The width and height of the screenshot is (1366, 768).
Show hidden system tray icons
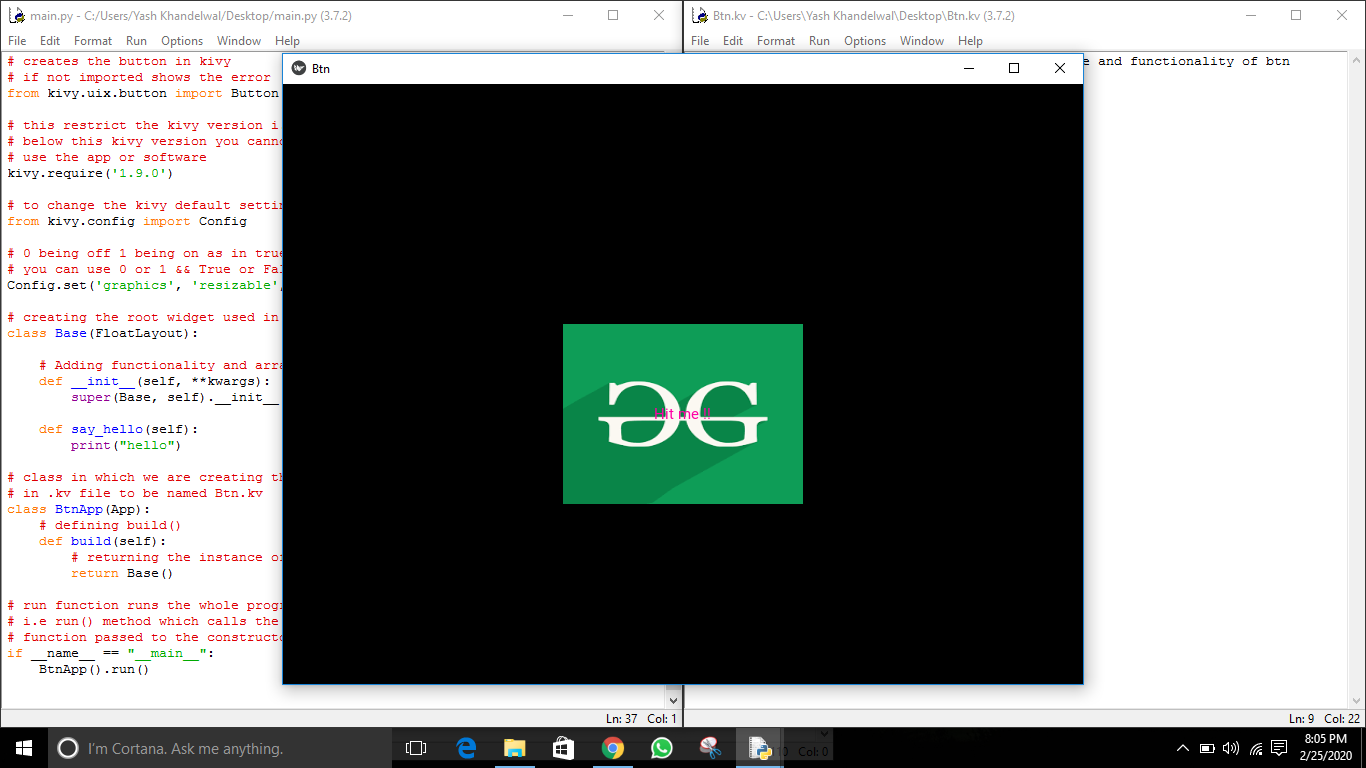coord(1183,748)
